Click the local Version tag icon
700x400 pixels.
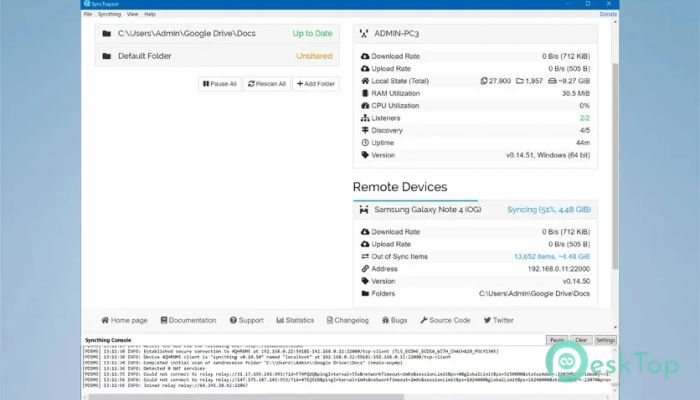point(365,155)
